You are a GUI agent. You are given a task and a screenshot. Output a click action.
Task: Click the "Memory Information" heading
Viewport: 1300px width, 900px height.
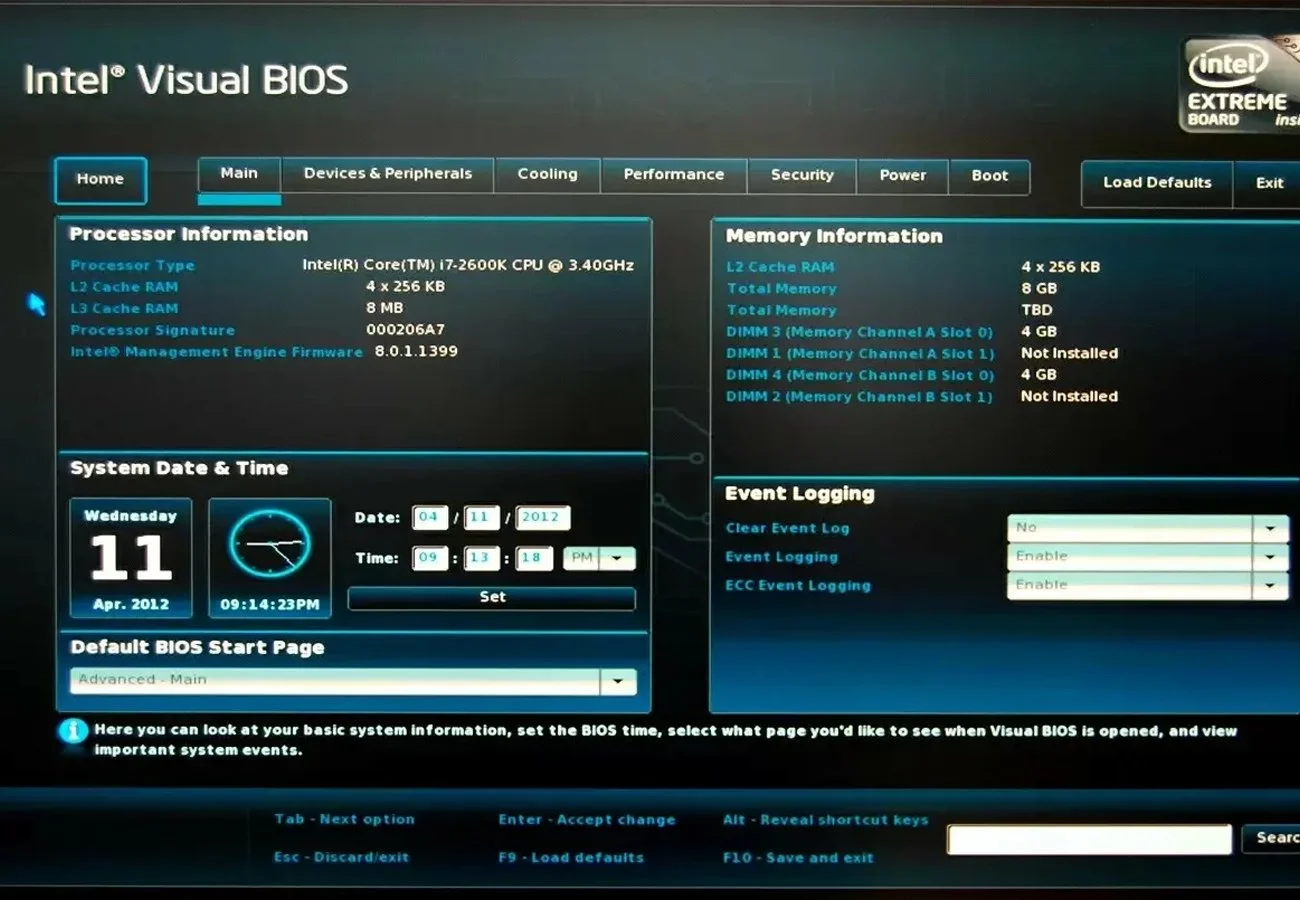(834, 237)
